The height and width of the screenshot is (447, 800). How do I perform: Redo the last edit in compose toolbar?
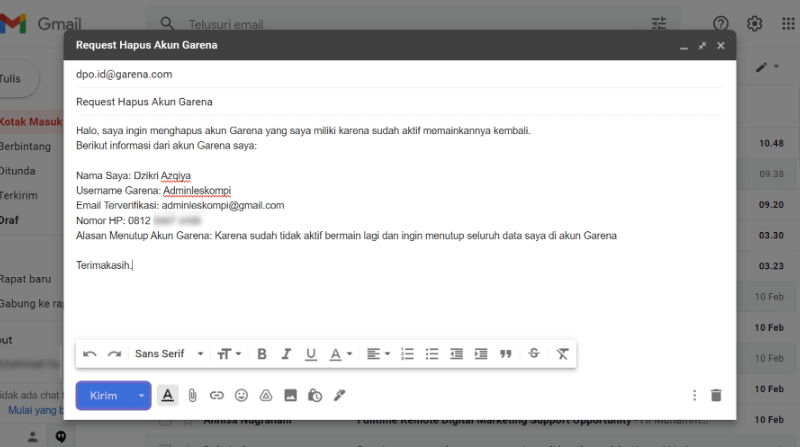(x=114, y=354)
